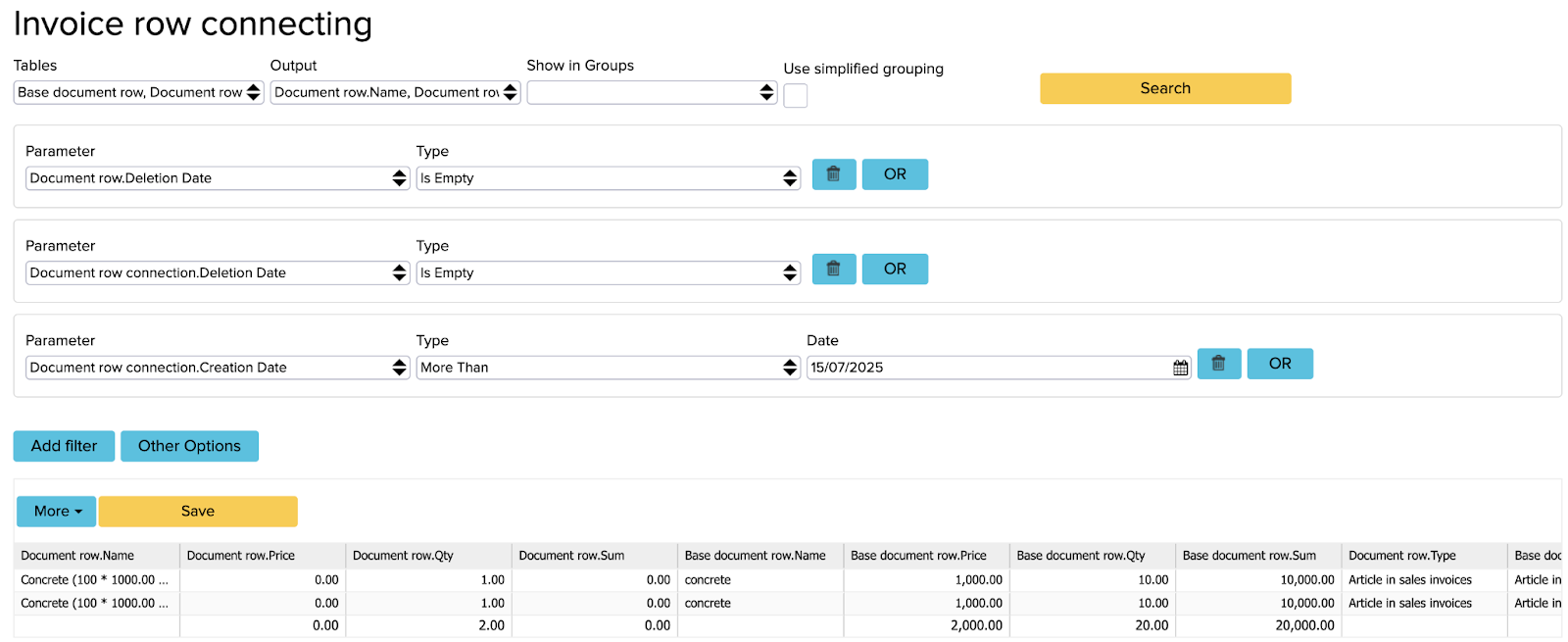Select the Document row connection.Creation Date parameter dropdown

217,368
